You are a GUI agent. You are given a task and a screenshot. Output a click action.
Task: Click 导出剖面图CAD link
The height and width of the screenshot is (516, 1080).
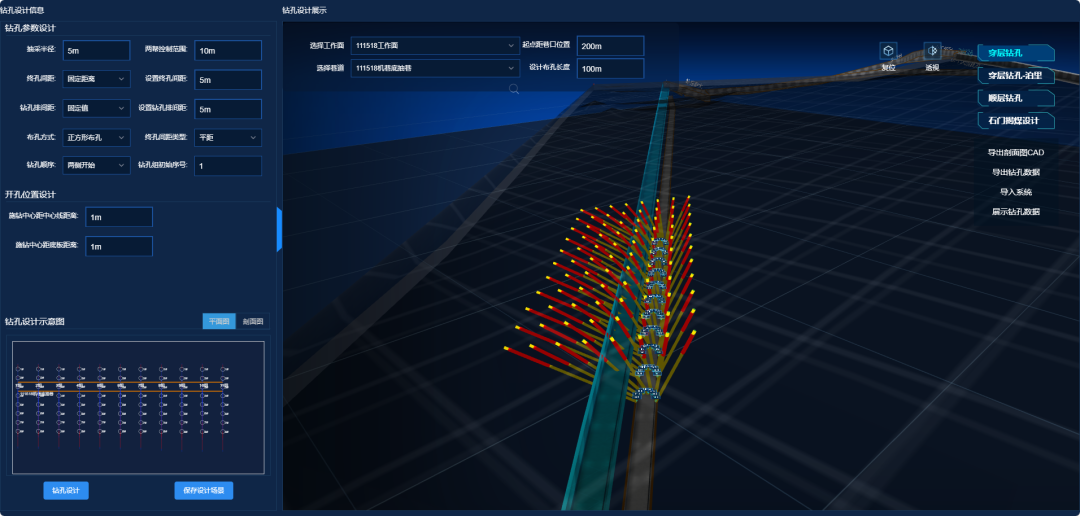[1016, 152]
